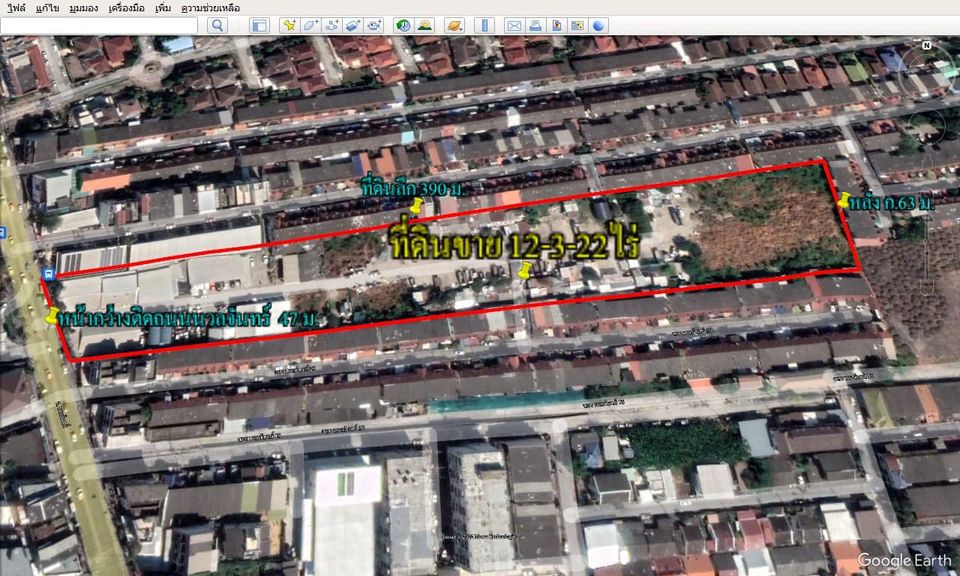Click the label ที่ดินขาย 12-3-22 ไร่

515,244
